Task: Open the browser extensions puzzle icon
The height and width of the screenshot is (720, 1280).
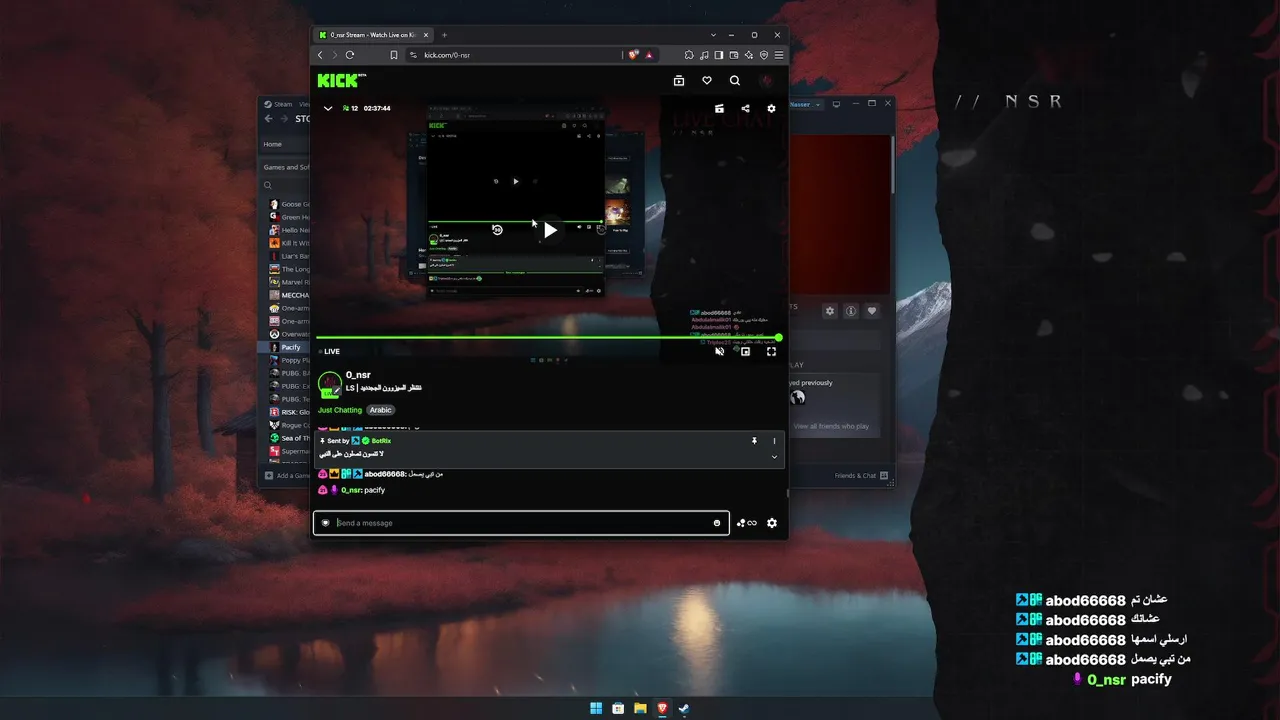Action: pyautogui.click(x=689, y=55)
